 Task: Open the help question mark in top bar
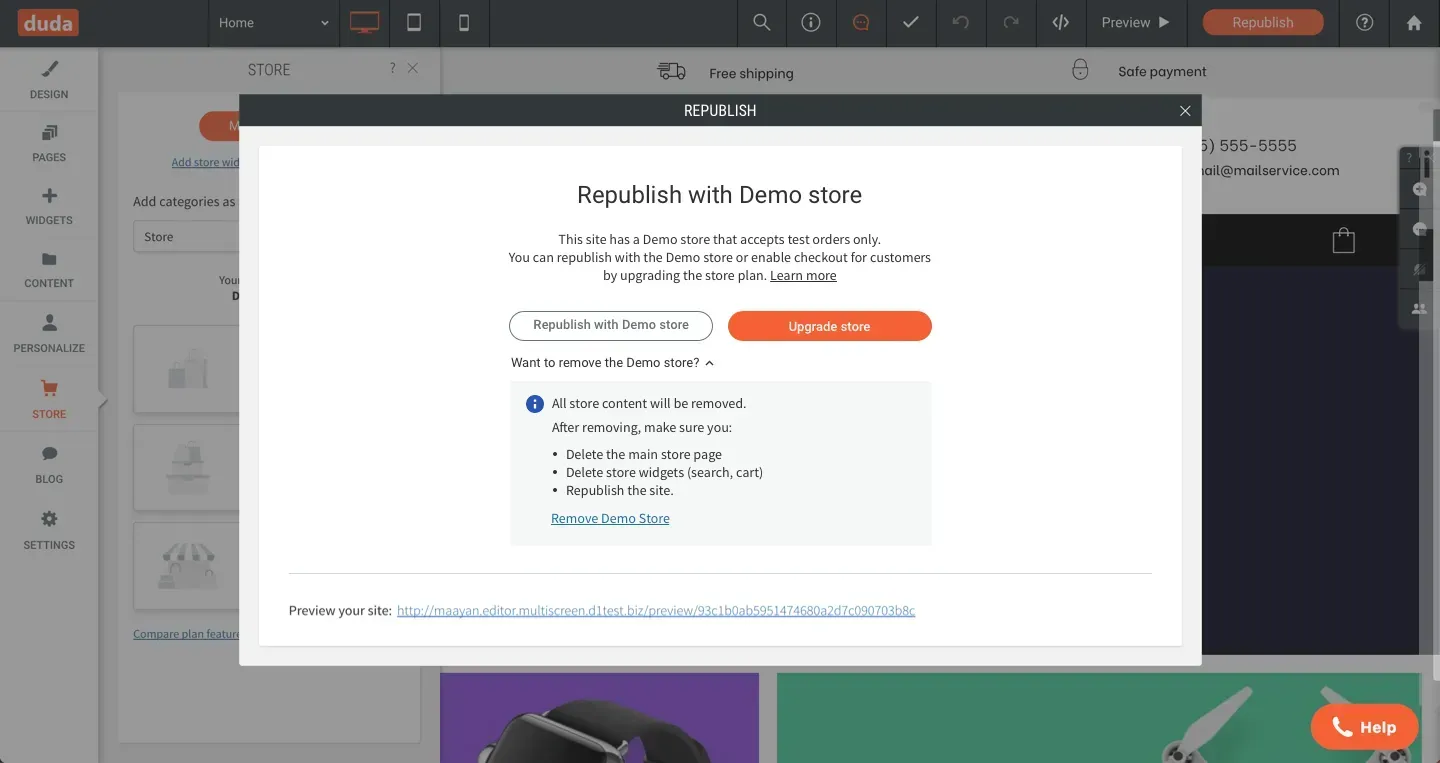click(1364, 23)
